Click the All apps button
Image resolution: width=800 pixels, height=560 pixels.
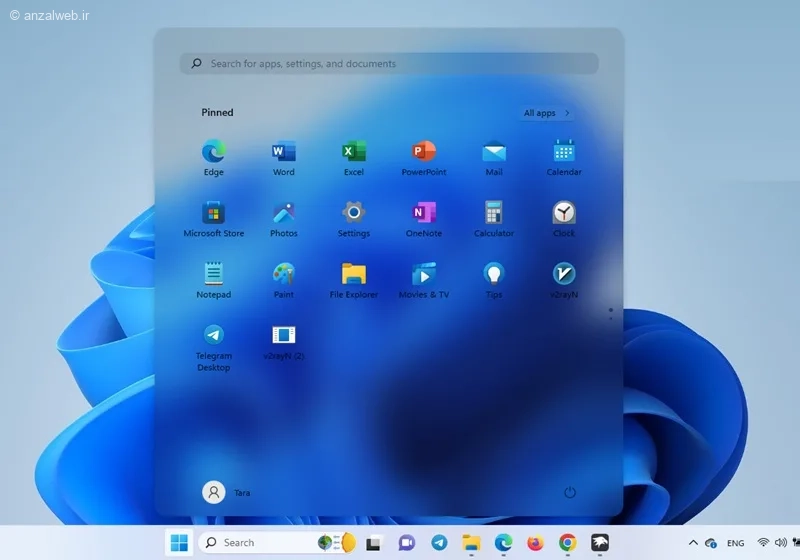(x=546, y=113)
